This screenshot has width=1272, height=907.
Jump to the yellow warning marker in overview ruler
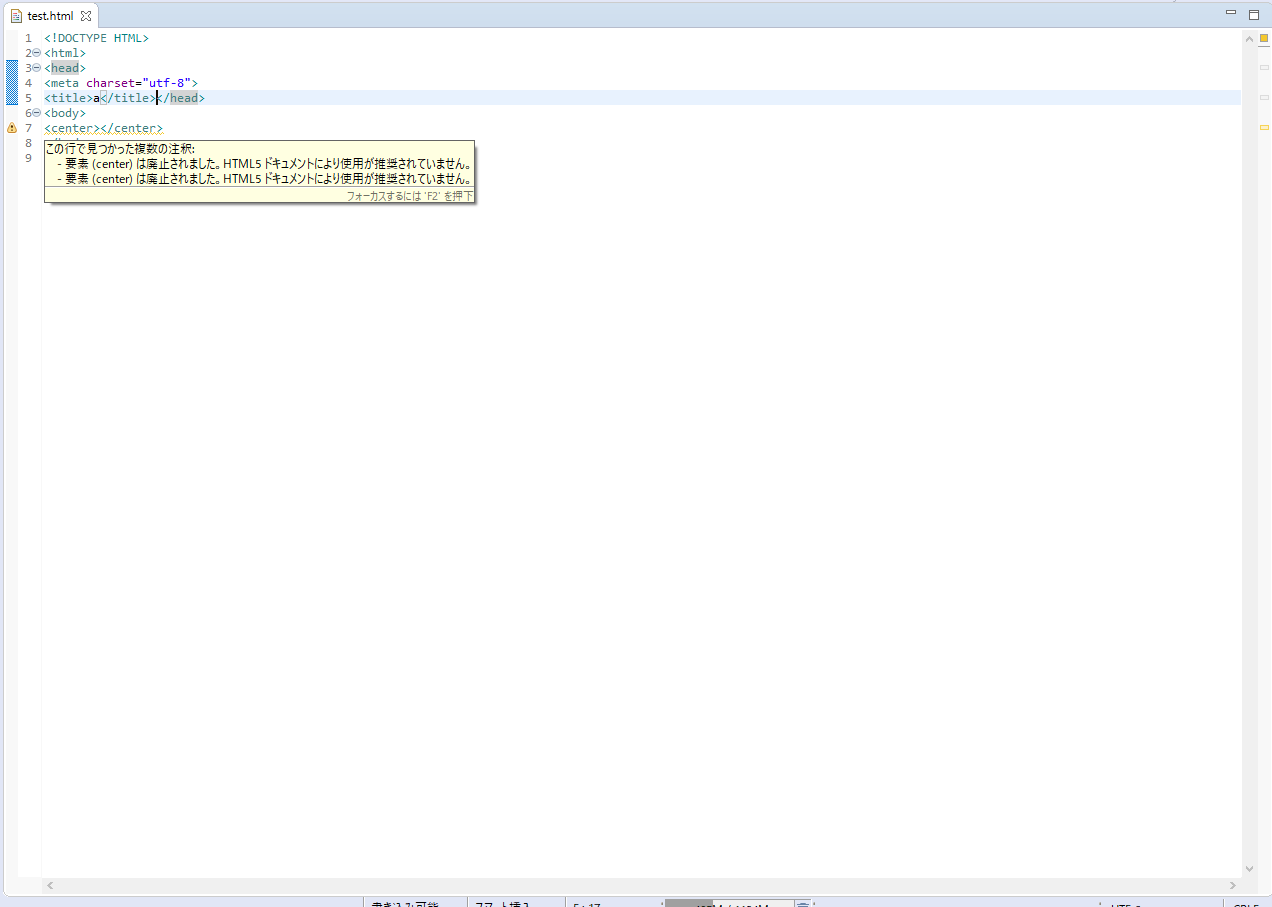[x=1263, y=128]
